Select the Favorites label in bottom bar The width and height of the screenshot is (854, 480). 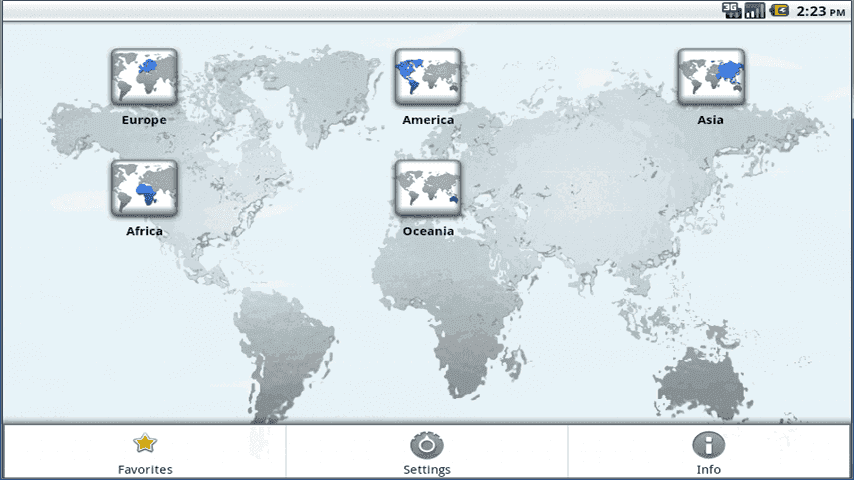[145, 469]
